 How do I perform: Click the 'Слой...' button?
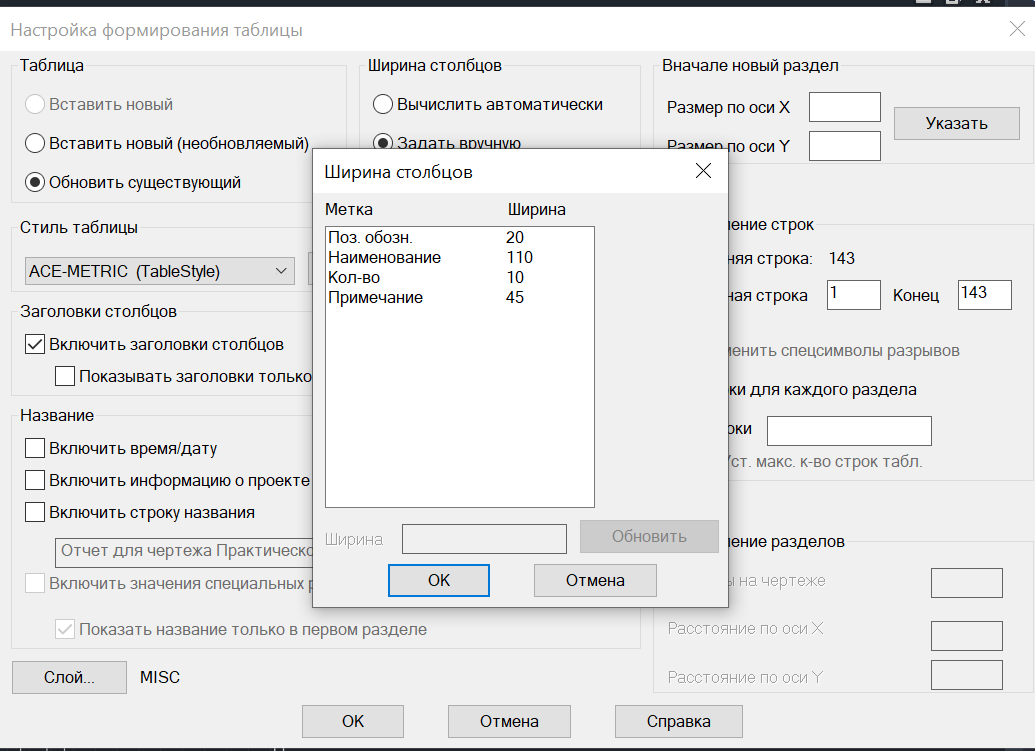pyautogui.click(x=69, y=678)
